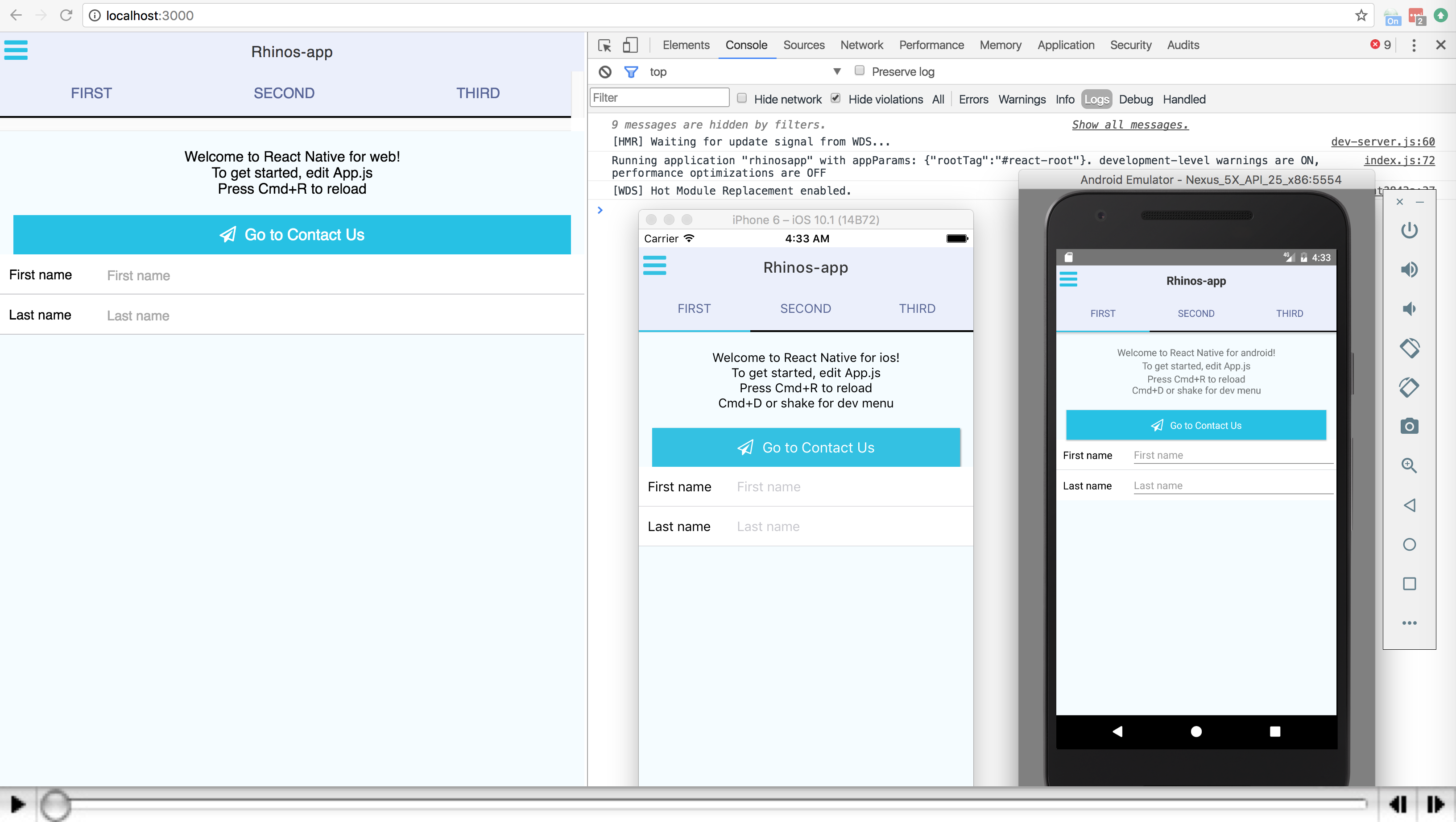This screenshot has width=1456, height=822.
Task: Click the settings/more options icon in DevTools
Action: (1414, 45)
